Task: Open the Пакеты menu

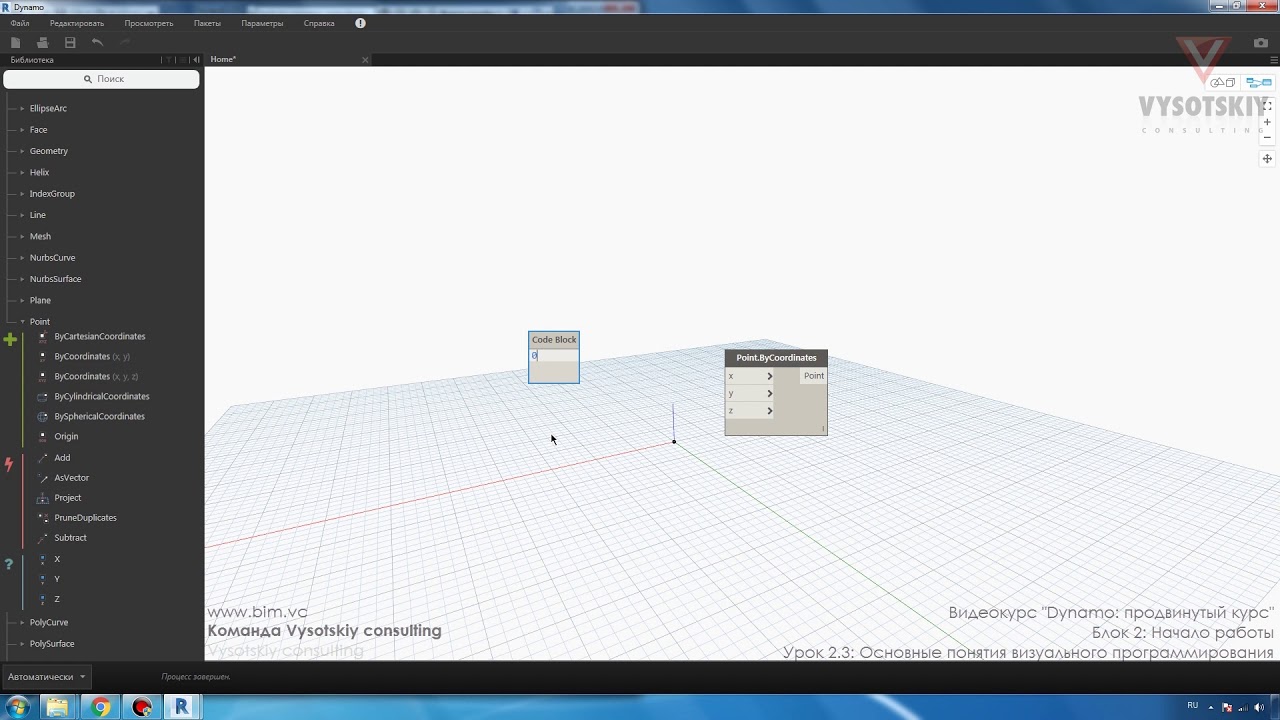Action: (207, 23)
